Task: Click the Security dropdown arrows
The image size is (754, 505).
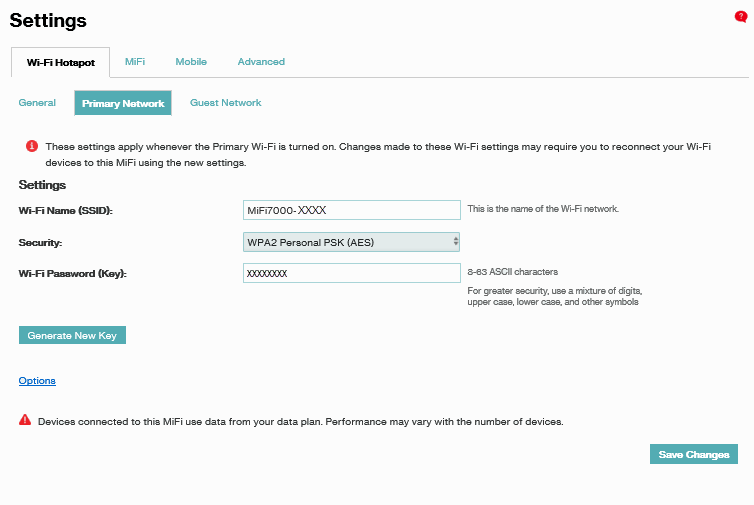Action: 455,241
